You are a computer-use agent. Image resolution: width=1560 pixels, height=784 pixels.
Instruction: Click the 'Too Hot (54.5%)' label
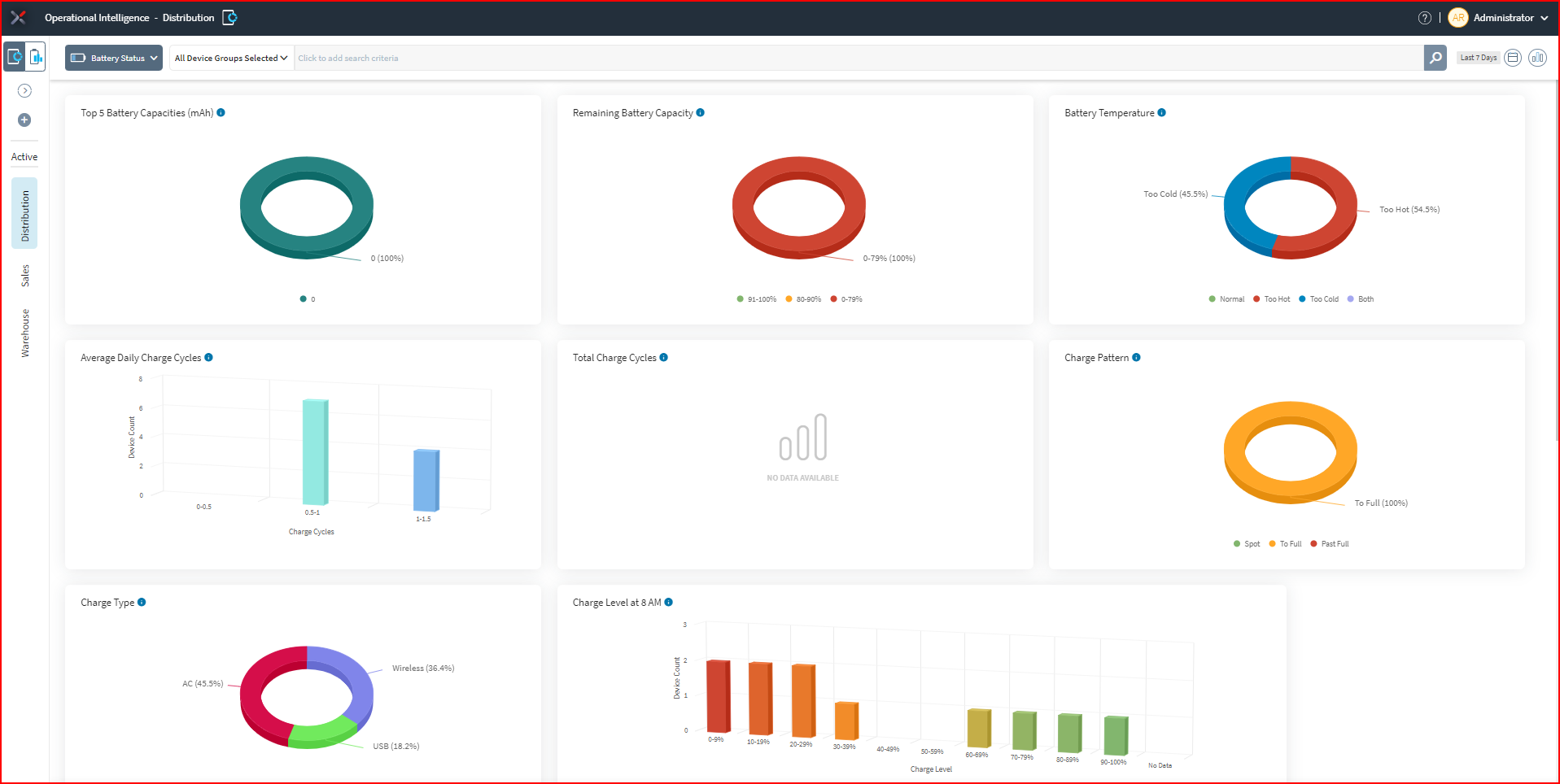[1409, 210]
